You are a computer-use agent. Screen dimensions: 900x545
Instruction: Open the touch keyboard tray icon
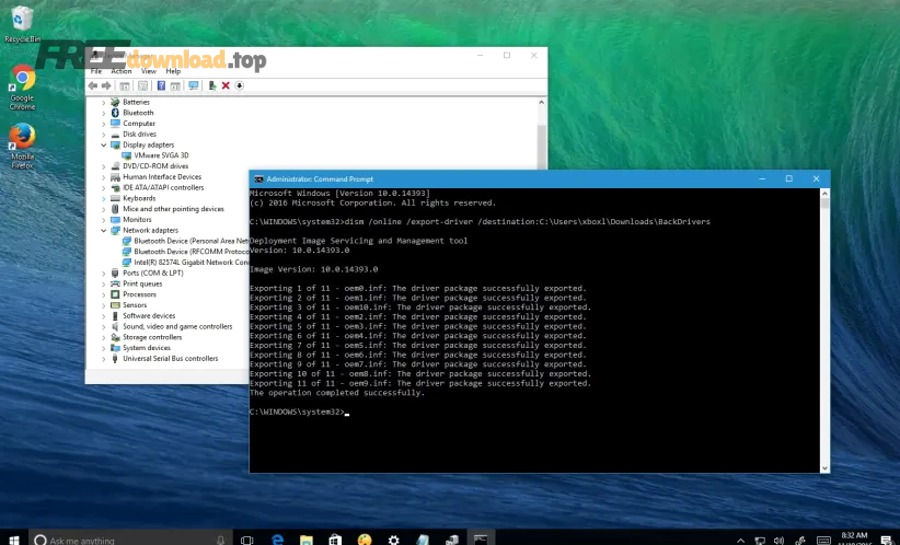tap(824, 540)
